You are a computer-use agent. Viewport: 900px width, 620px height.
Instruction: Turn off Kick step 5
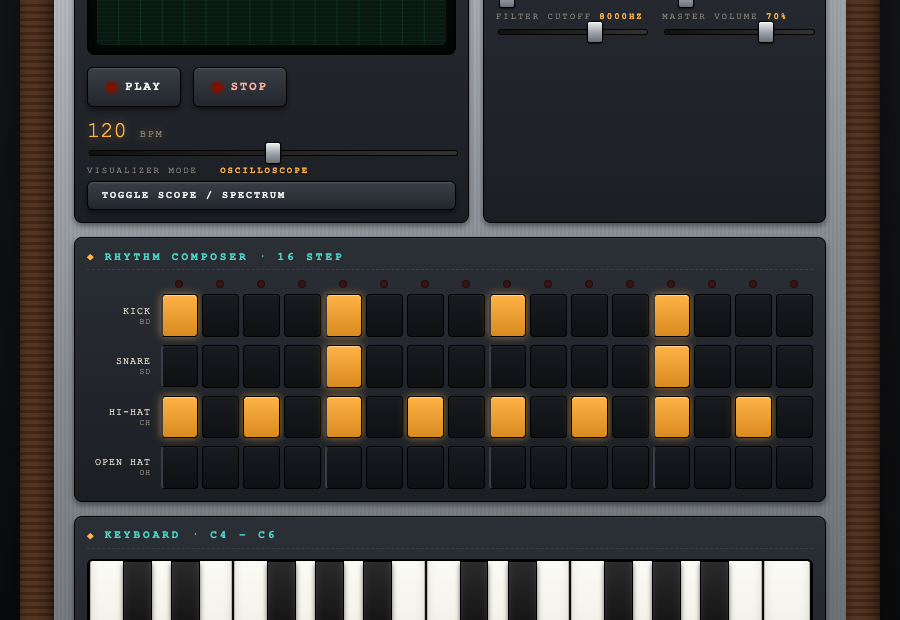344,315
